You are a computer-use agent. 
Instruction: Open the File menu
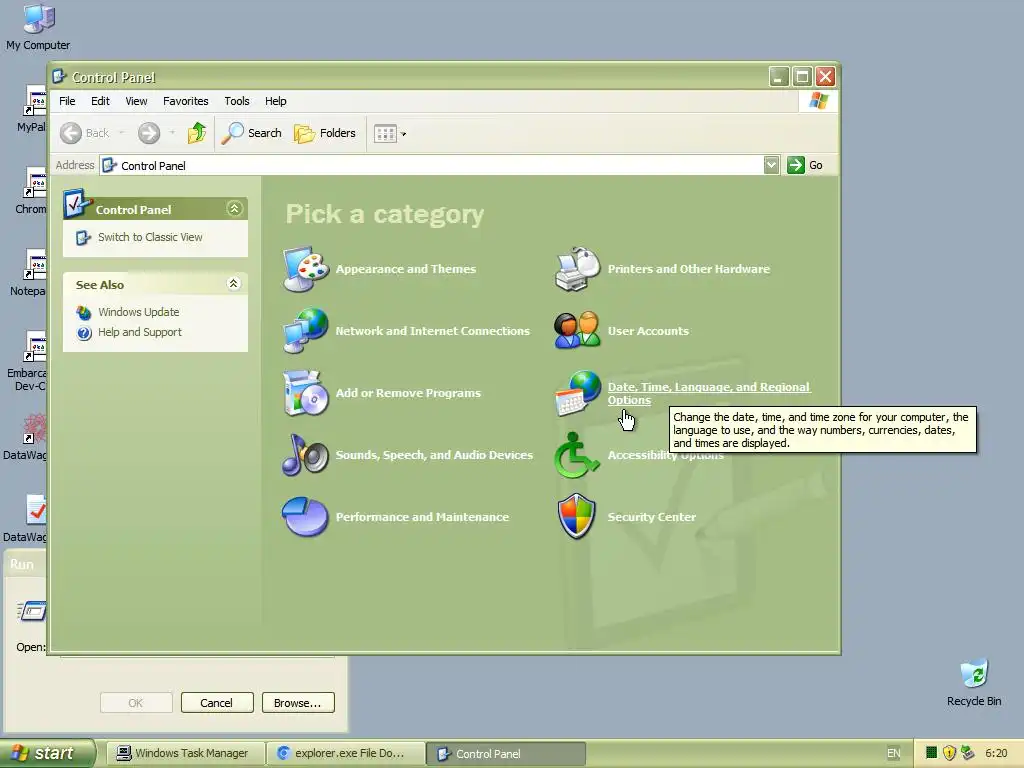click(67, 101)
